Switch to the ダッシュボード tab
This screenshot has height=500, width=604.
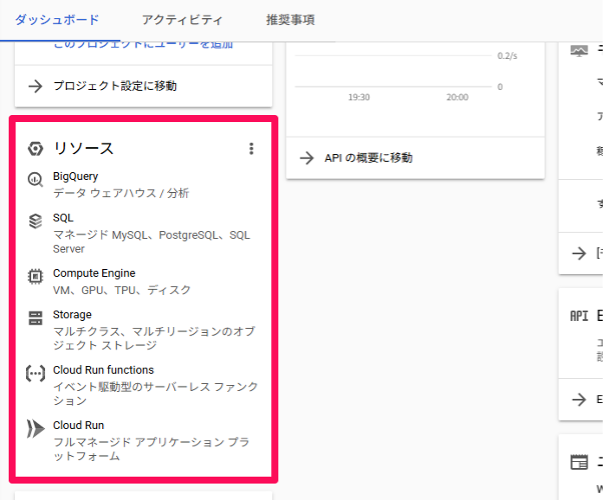57,20
